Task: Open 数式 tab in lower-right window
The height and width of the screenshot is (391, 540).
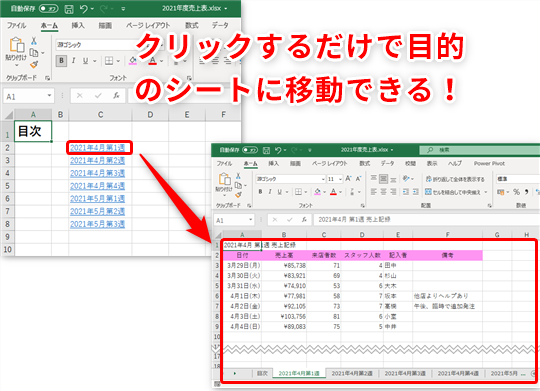Action: coord(365,163)
